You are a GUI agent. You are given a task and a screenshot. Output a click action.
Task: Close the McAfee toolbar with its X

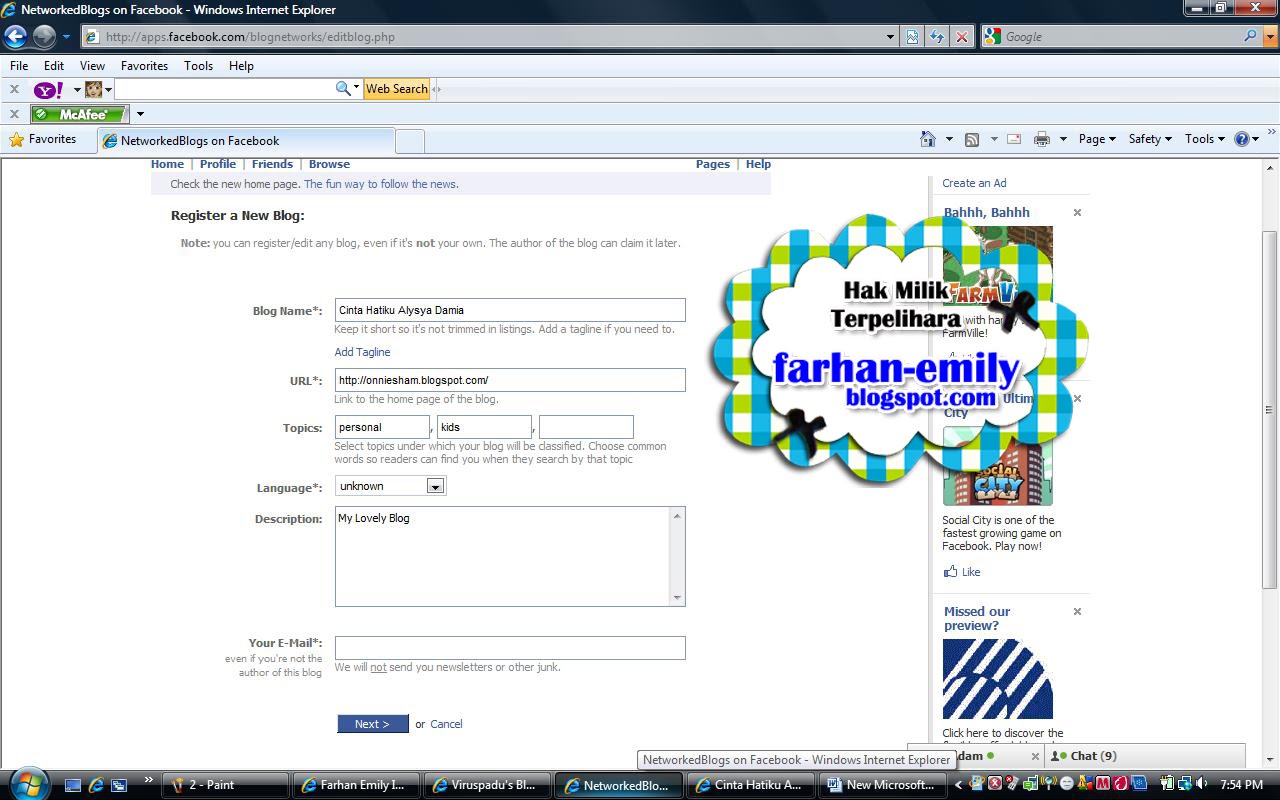pyautogui.click(x=14, y=114)
